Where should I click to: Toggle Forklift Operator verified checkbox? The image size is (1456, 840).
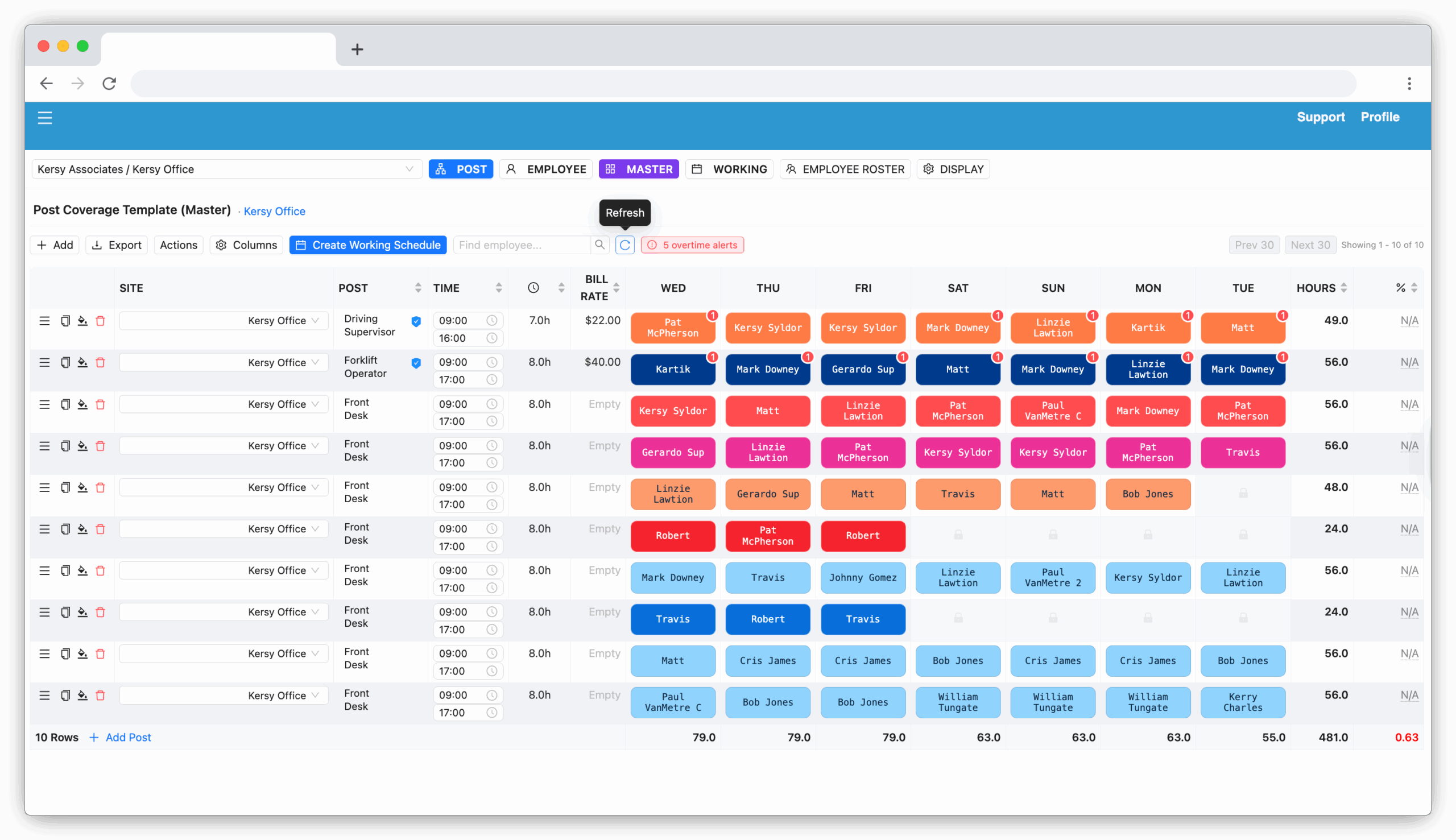416,363
